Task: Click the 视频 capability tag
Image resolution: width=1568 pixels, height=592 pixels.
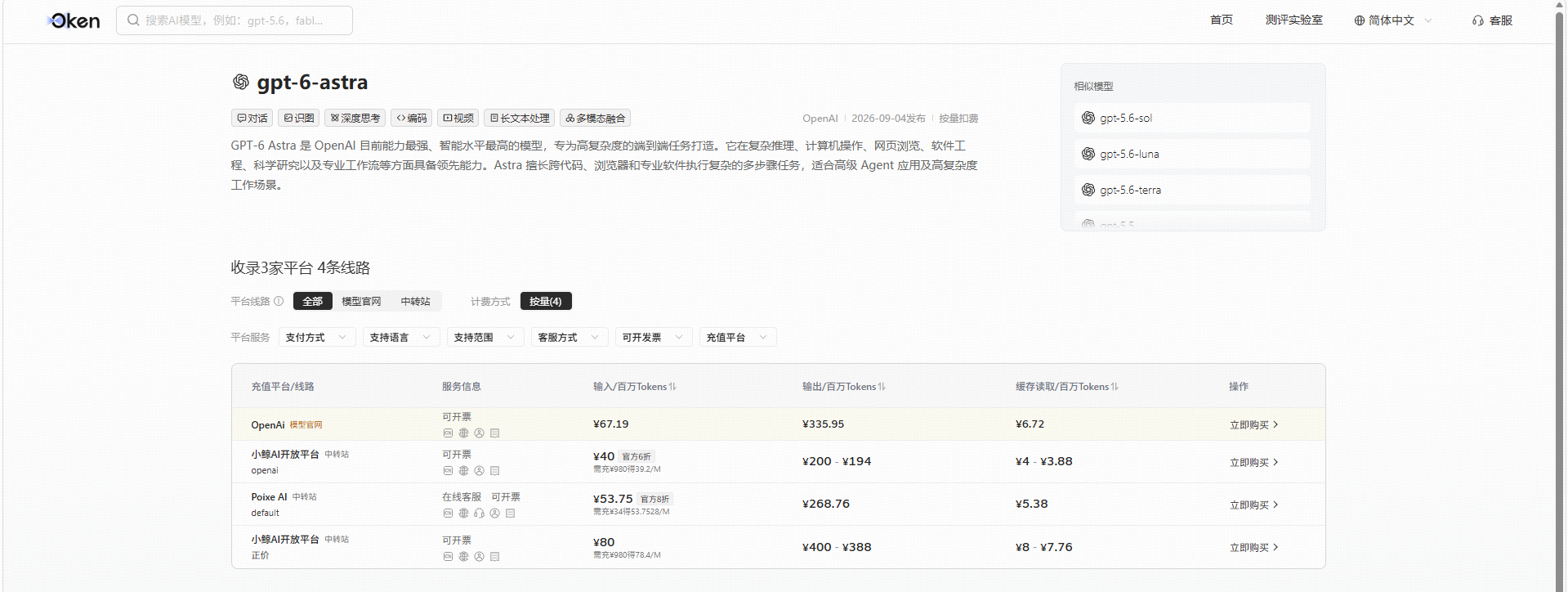Action: (x=458, y=118)
